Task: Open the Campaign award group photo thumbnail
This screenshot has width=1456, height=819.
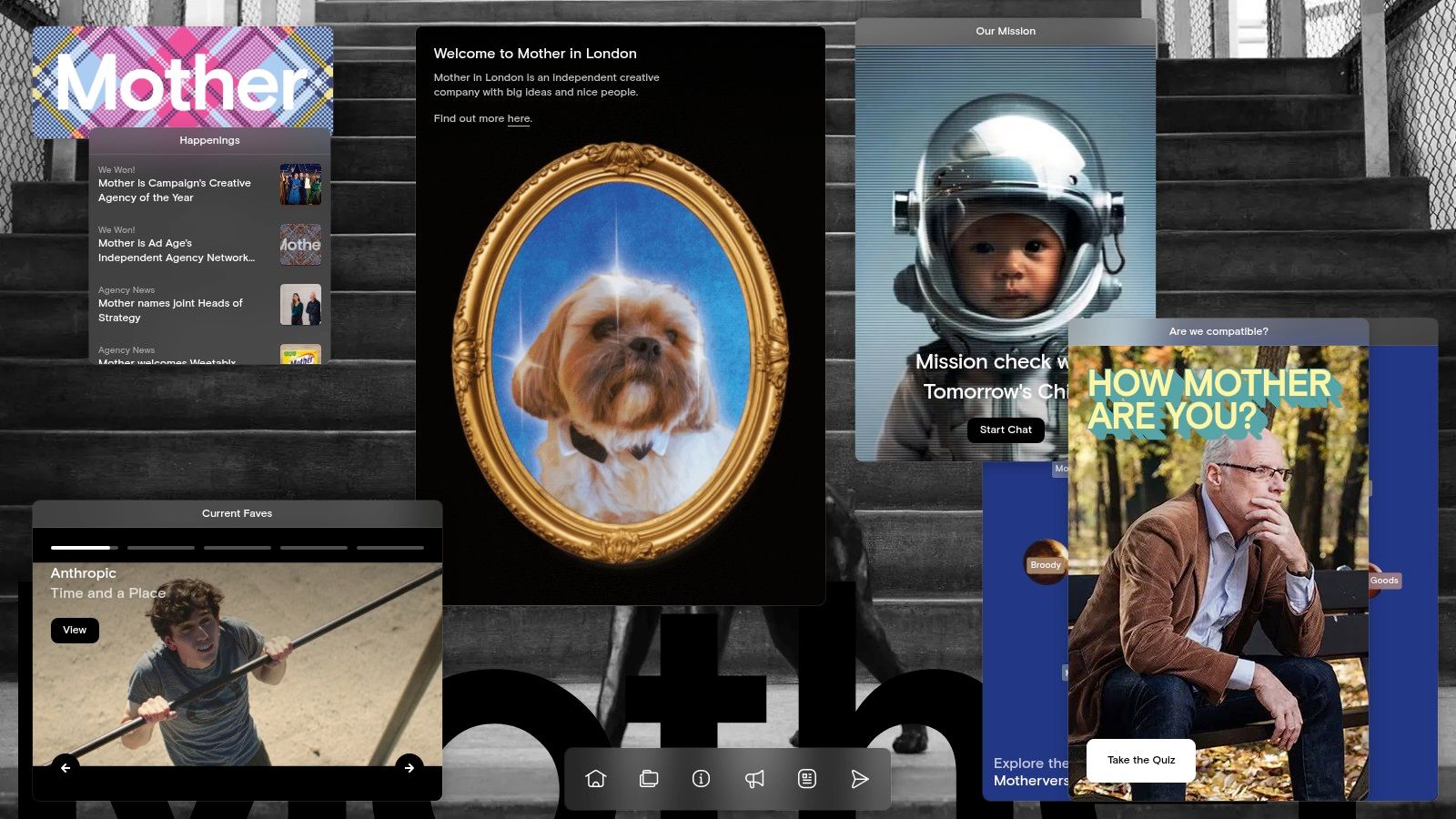Action: [x=300, y=184]
